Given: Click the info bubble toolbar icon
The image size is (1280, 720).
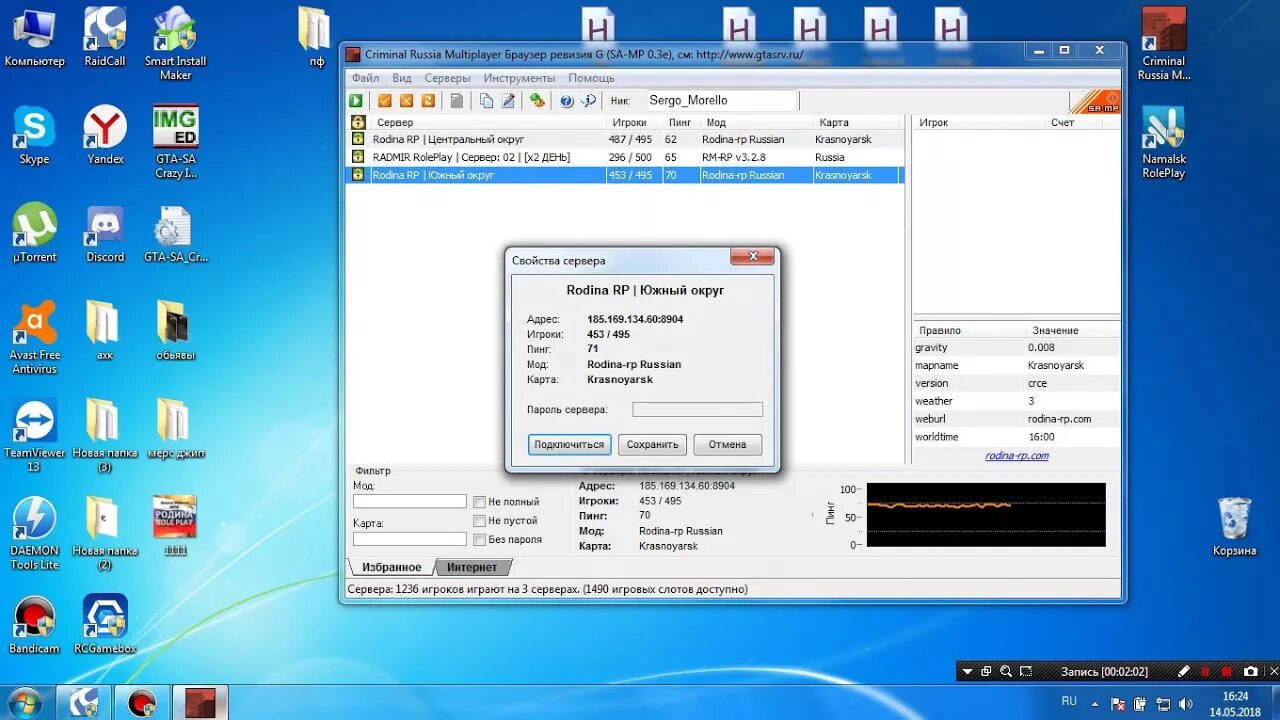Looking at the screenshot, I should [588, 101].
